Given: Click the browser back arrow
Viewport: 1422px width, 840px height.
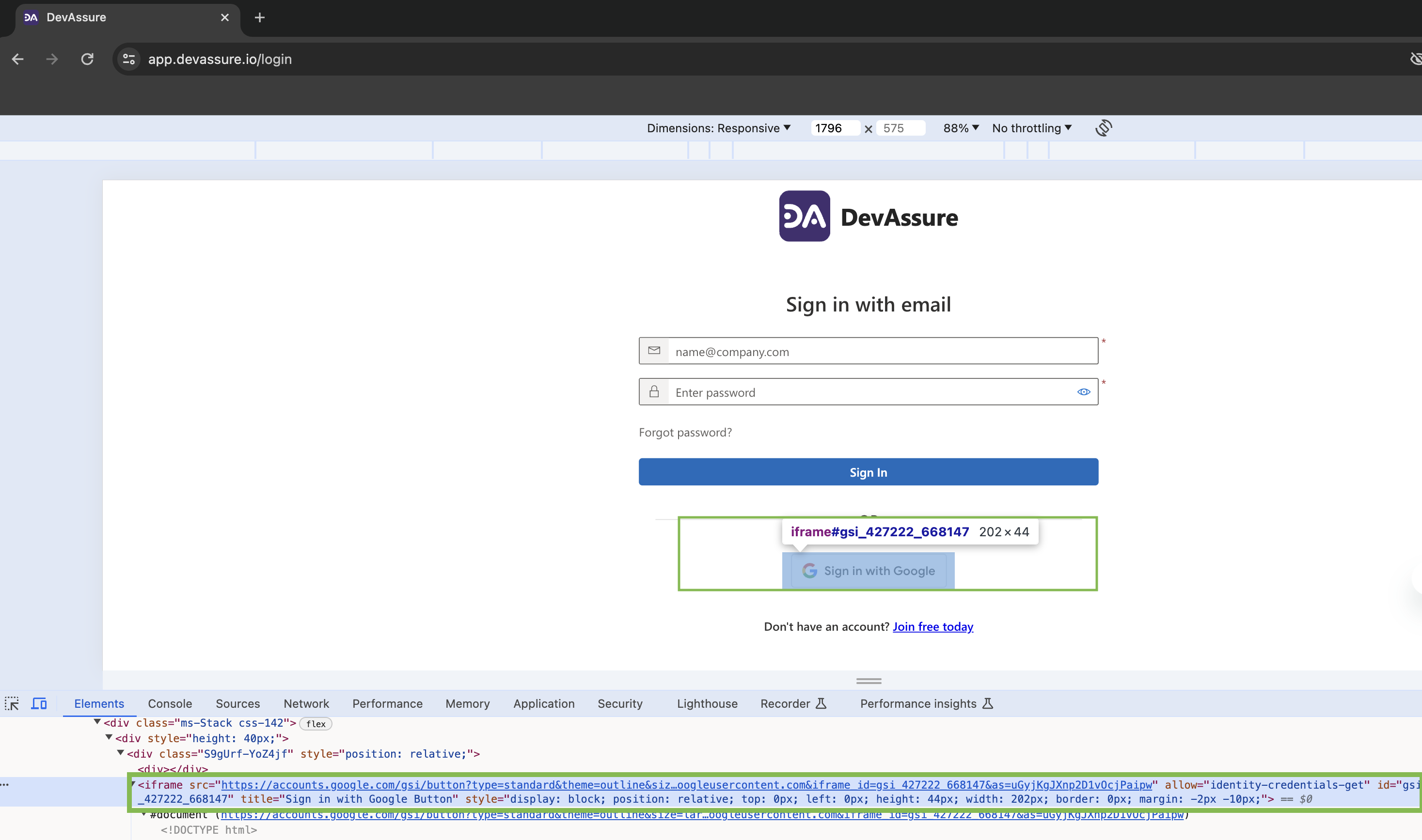Looking at the screenshot, I should [x=17, y=59].
